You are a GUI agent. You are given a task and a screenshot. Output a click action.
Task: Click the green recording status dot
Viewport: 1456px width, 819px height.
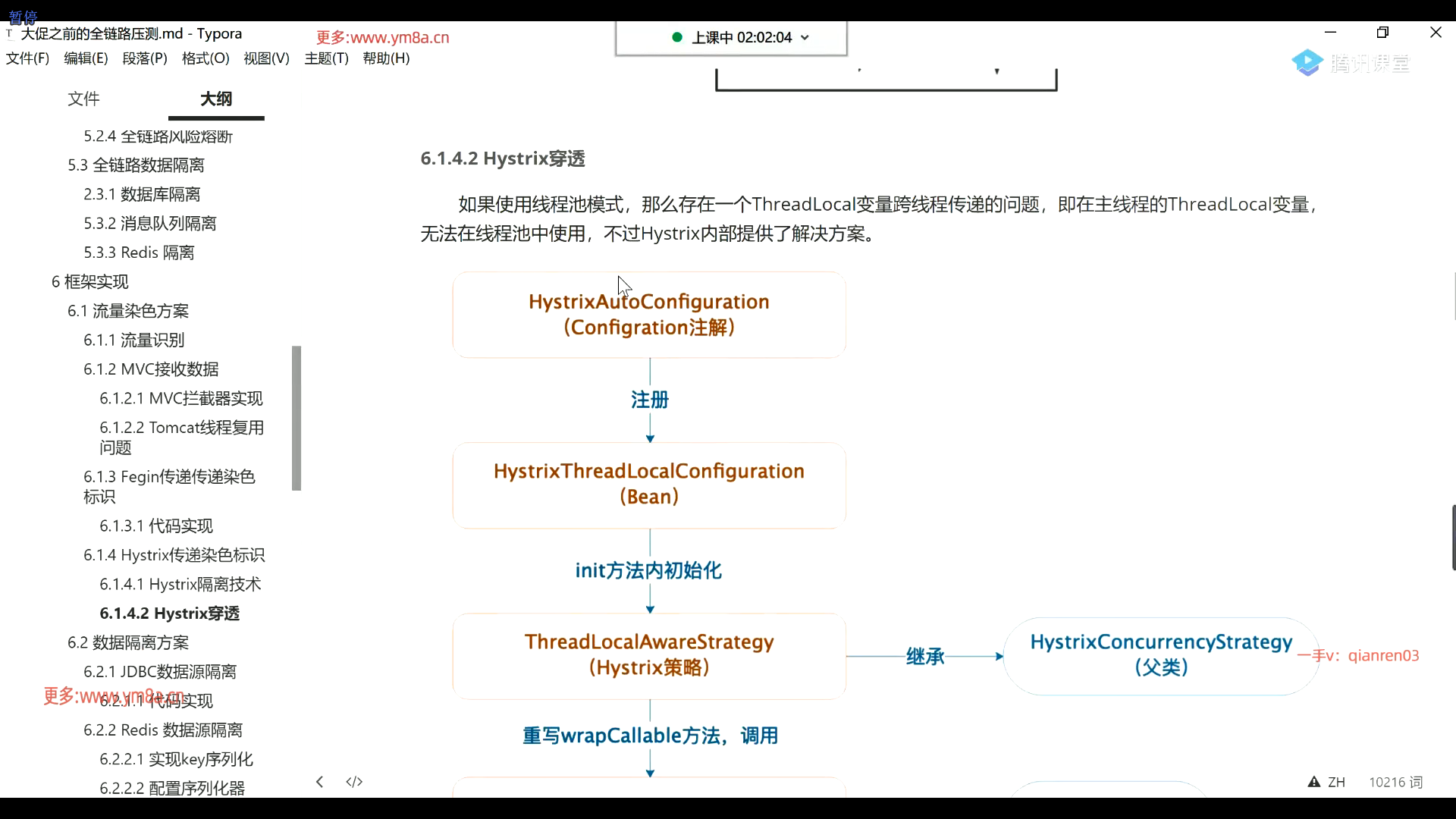point(677,37)
